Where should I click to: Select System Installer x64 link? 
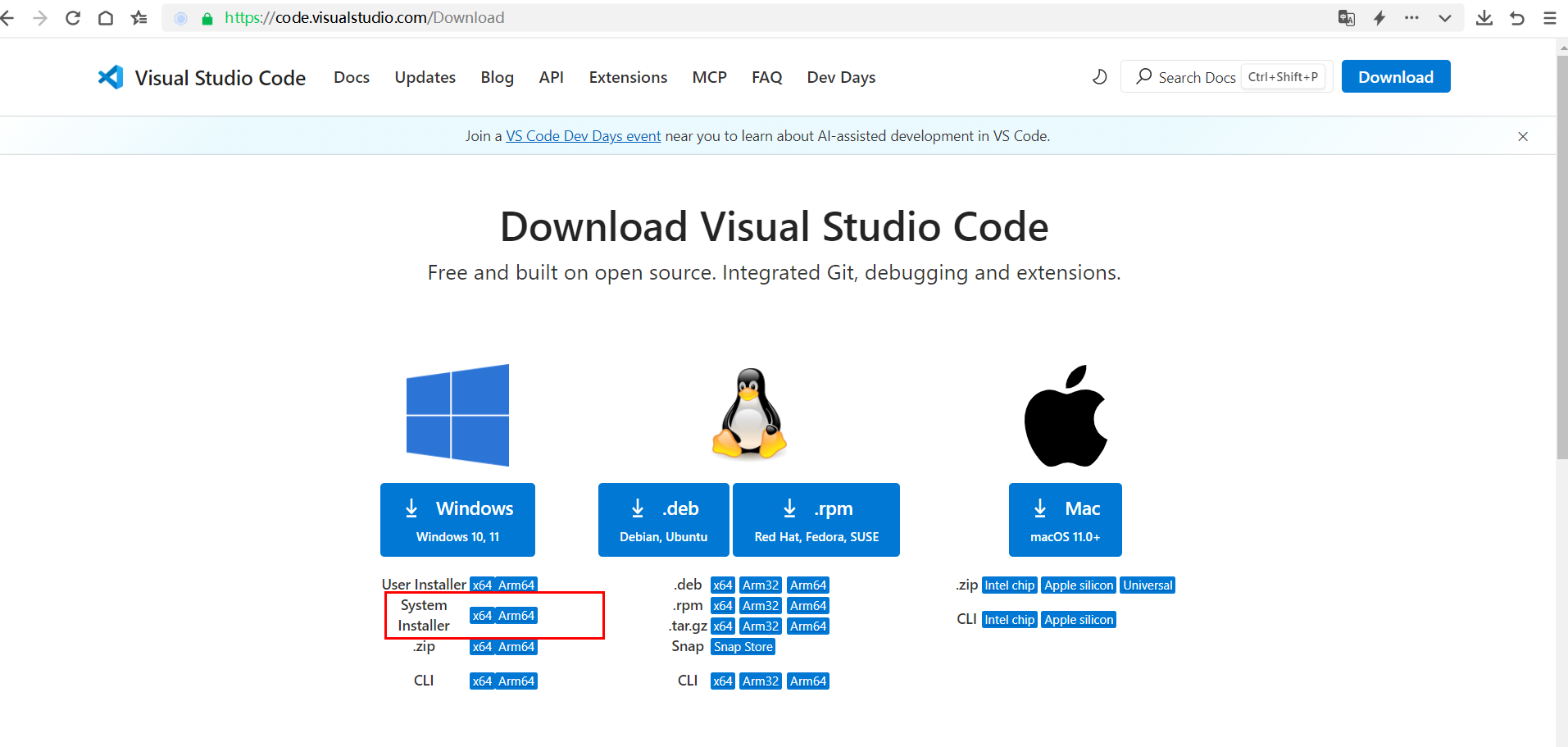pyautogui.click(x=482, y=616)
